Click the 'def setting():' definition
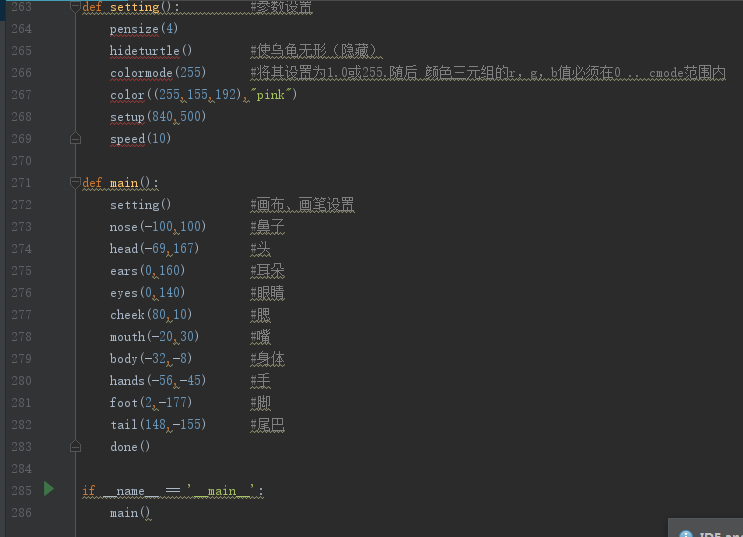The image size is (743, 537). coord(131,7)
